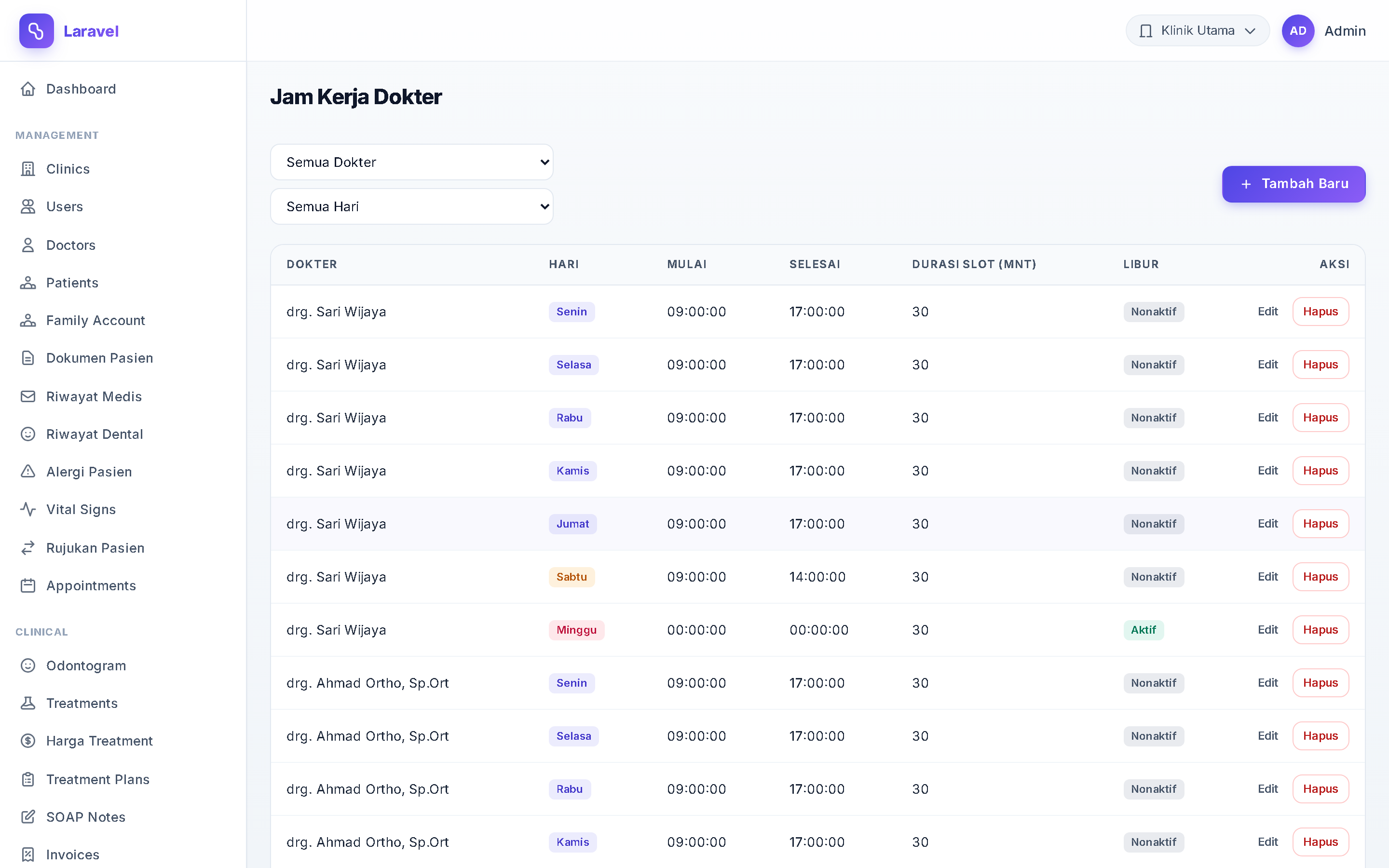Click the Harga Treatment dollar icon
This screenshot has width=1389, height=868.
(28, 741)
